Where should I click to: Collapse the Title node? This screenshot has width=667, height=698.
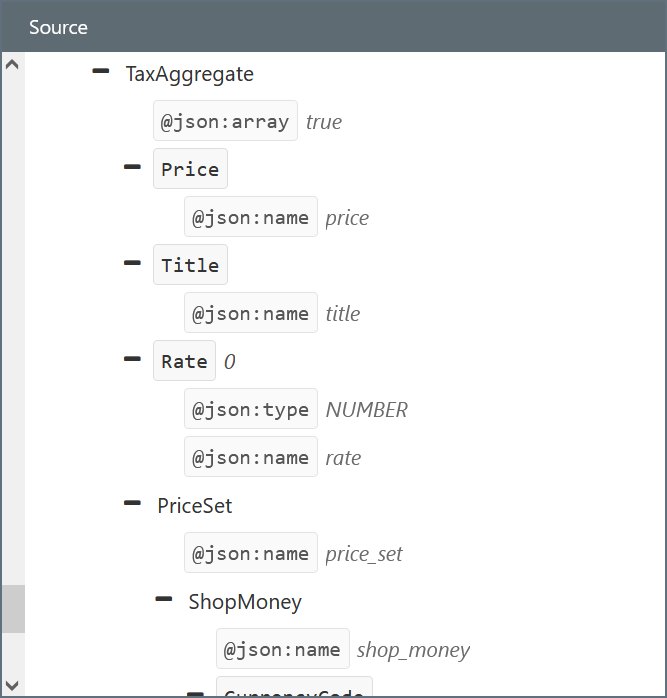pos(132,264)
